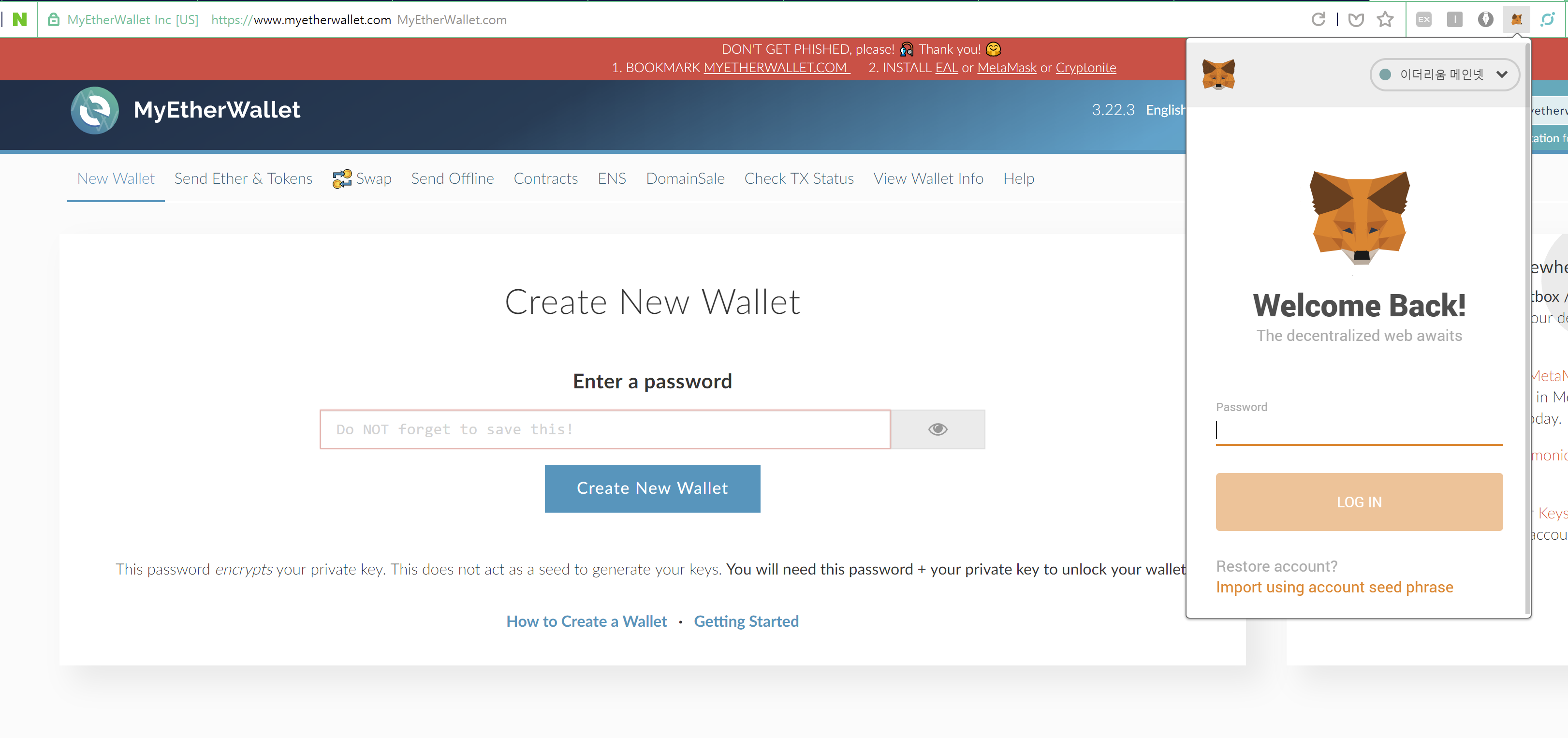This screenshot has height=738, width=1568.
Task: Open the green N extension icon
Action: click(x=20, y=19)
